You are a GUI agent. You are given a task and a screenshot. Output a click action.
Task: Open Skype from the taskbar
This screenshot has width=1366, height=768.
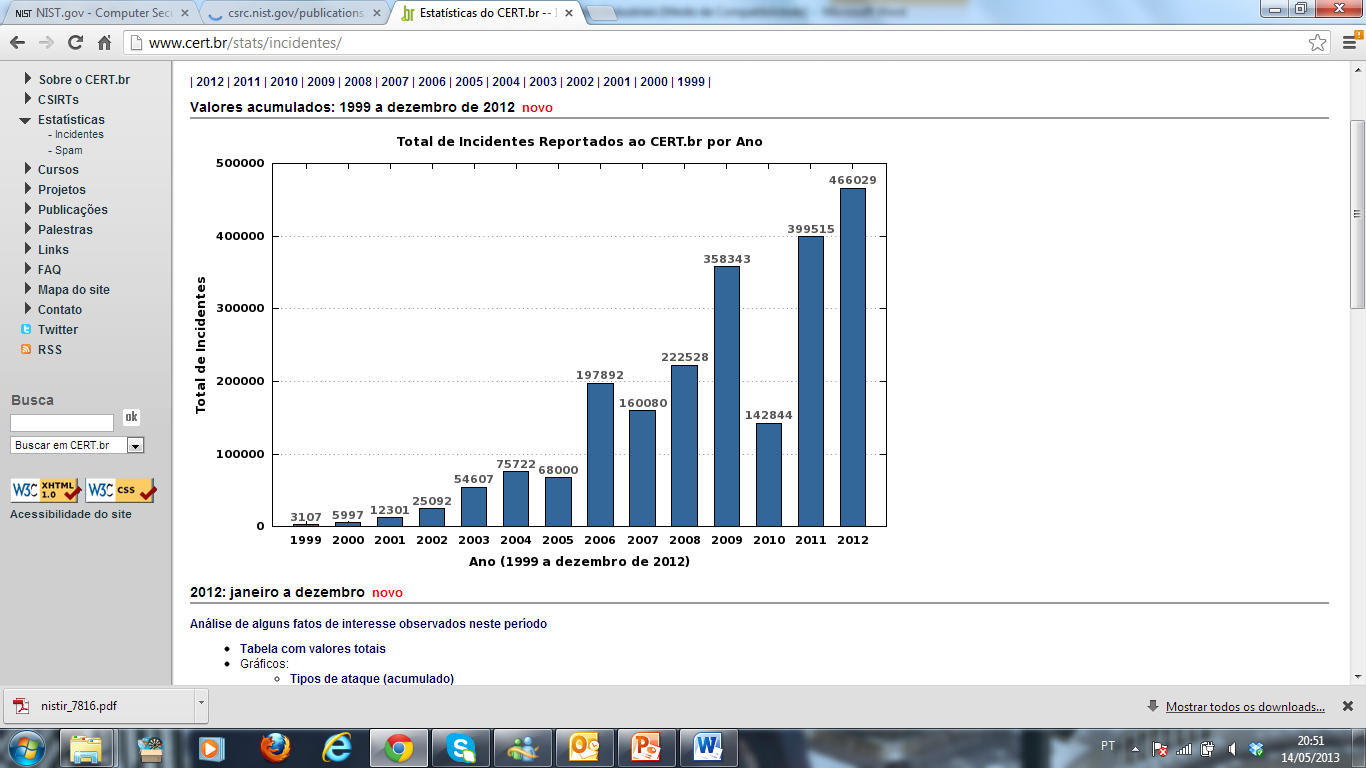point(461,747)
